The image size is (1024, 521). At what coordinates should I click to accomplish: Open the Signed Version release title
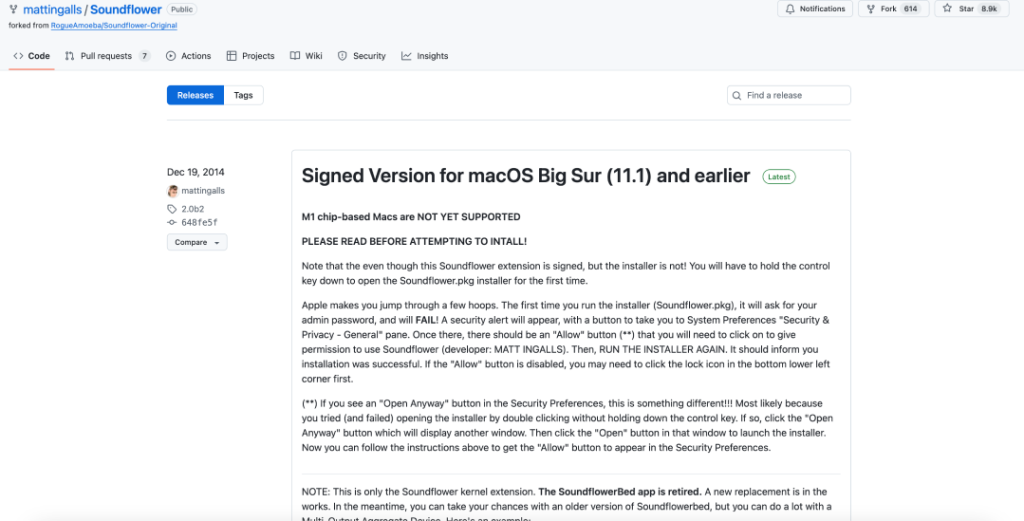[526, 176]
